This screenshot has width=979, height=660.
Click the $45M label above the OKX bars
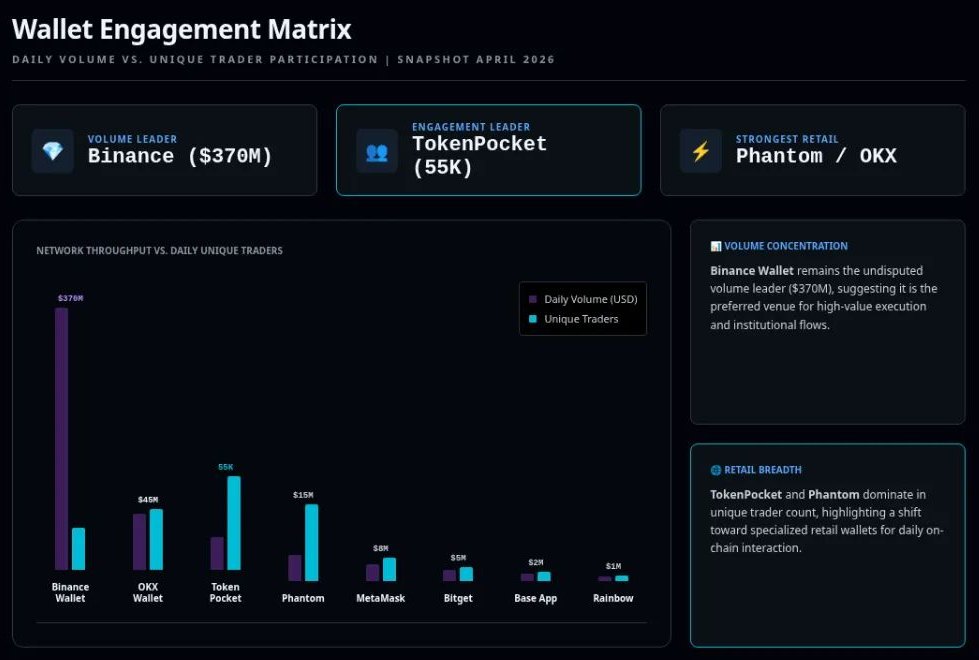[x=148, y=500]
